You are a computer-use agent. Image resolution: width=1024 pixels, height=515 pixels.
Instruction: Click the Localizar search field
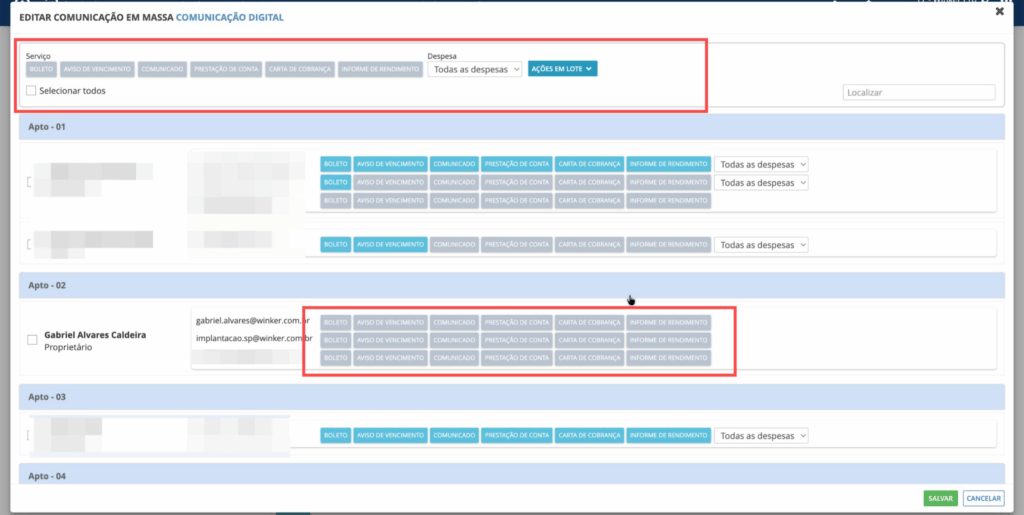tap(919, 92)
